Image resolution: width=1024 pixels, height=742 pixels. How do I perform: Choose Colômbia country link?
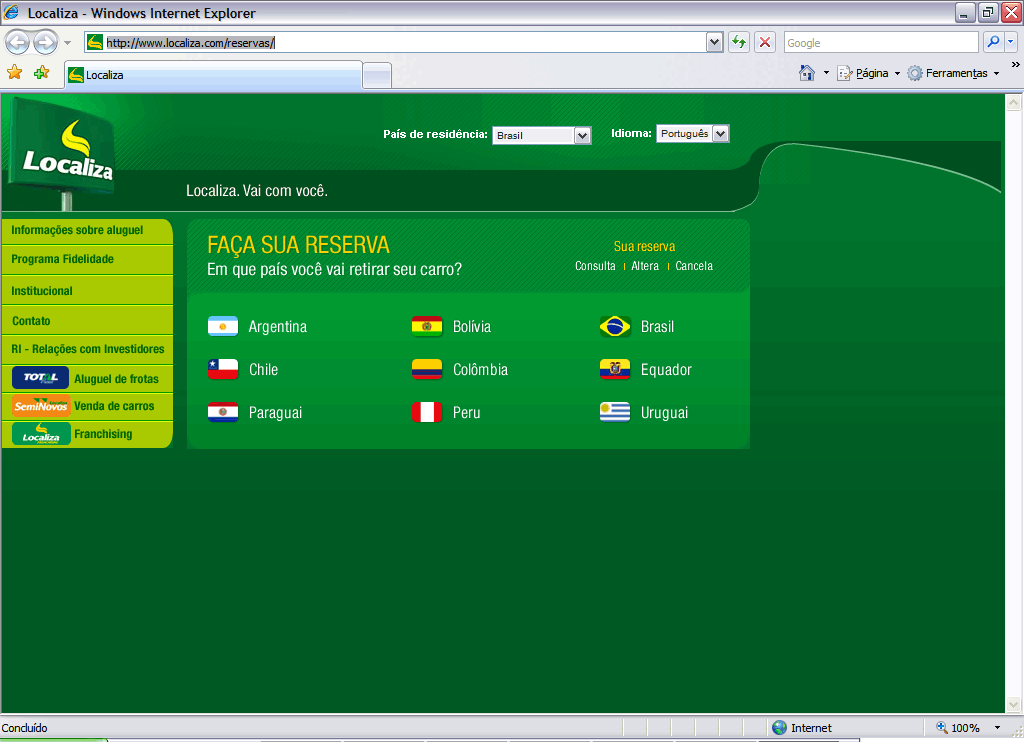tap(480, 370)
